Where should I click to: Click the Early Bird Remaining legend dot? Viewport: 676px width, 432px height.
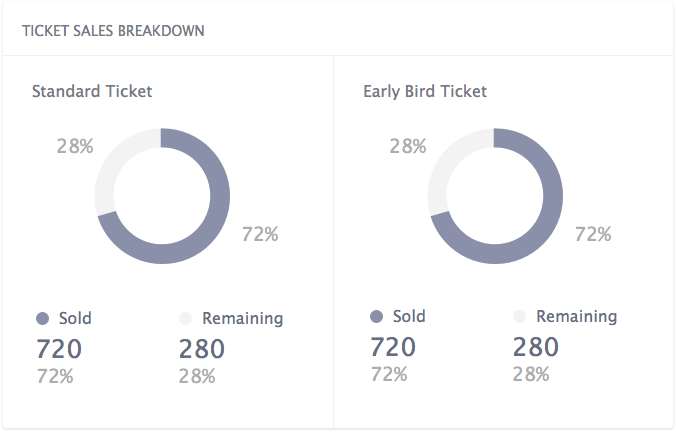(x=519, y=317)
